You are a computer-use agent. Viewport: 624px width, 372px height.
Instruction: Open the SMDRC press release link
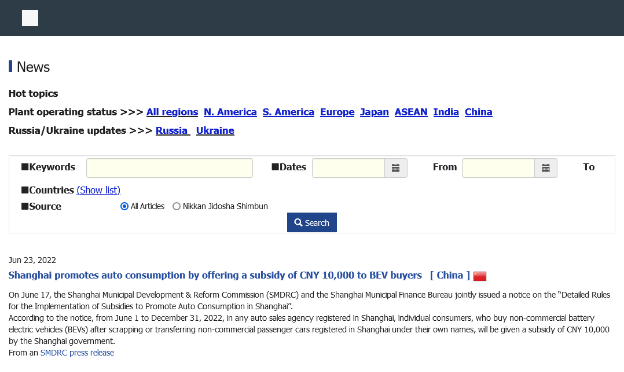pyautogui.click(x=77, y=353)
